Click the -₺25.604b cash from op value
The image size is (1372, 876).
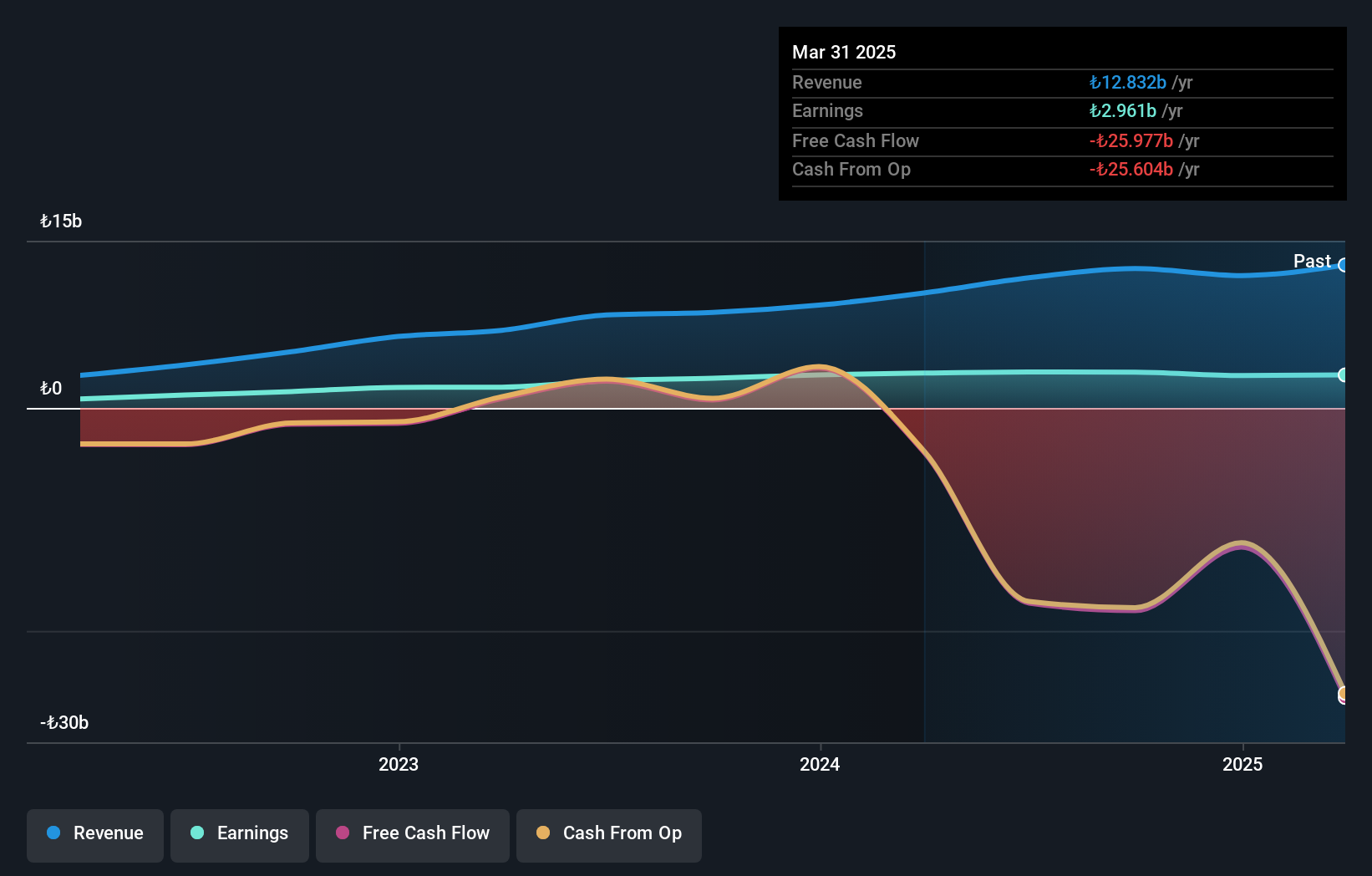coord(1131,169)
